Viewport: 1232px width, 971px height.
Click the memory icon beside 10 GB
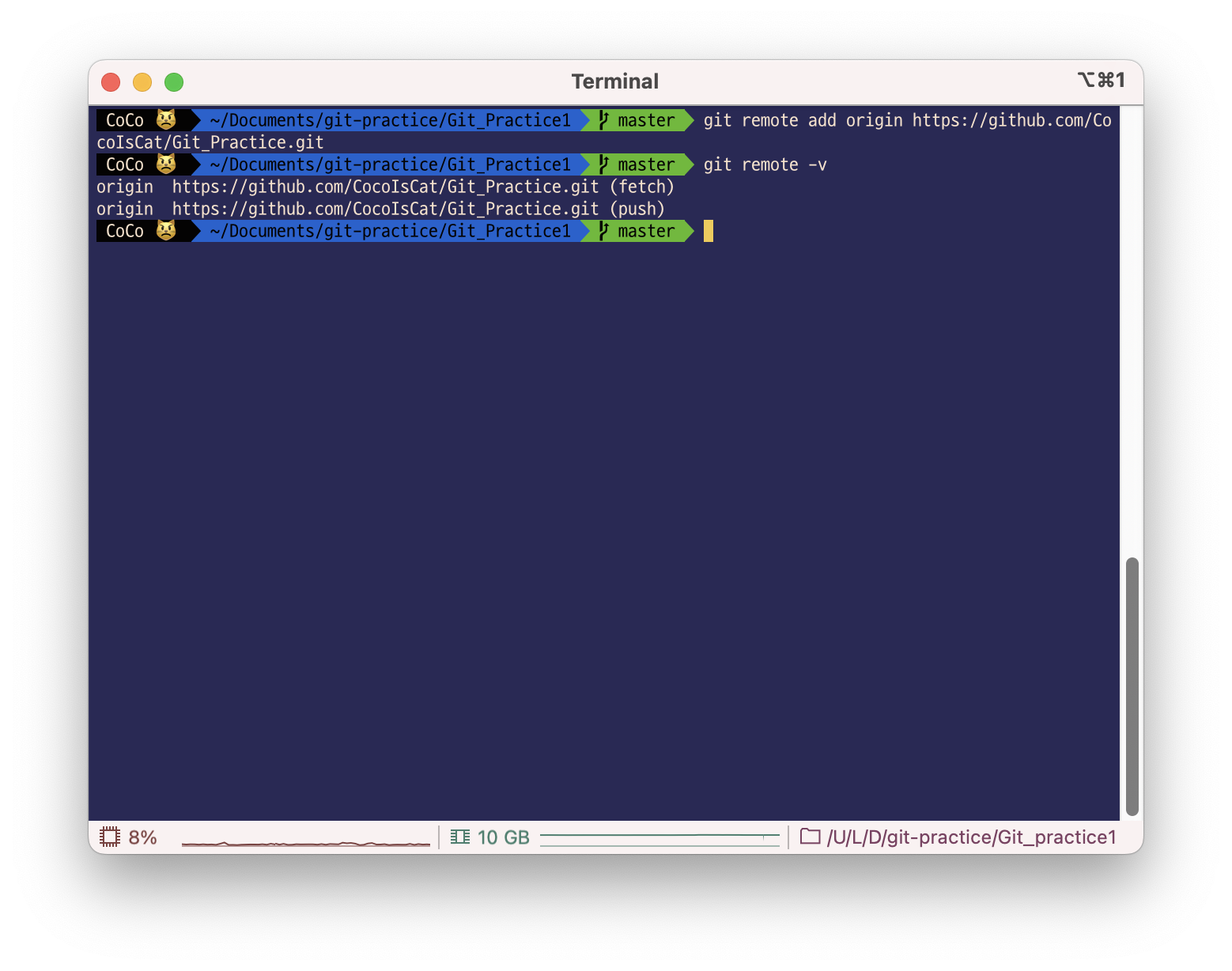[x=460, y=837]
